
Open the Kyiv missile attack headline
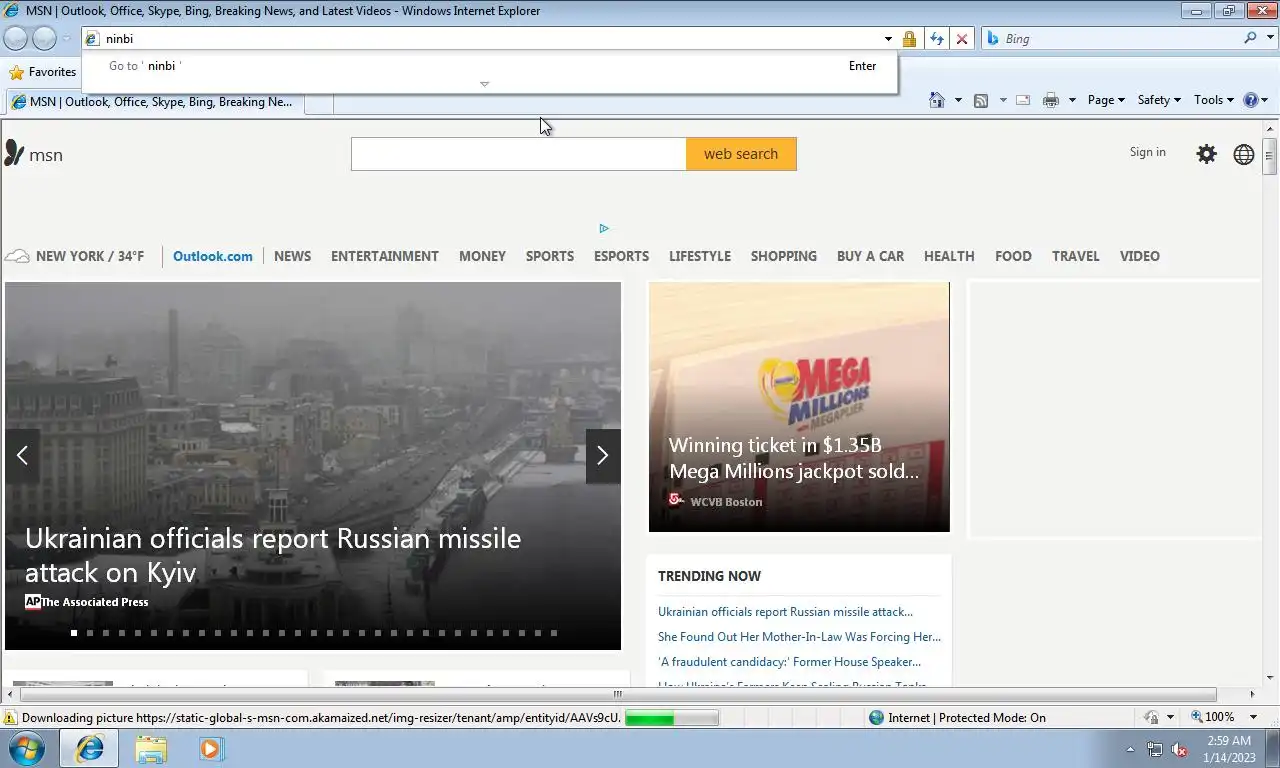[x=273, y=555]
